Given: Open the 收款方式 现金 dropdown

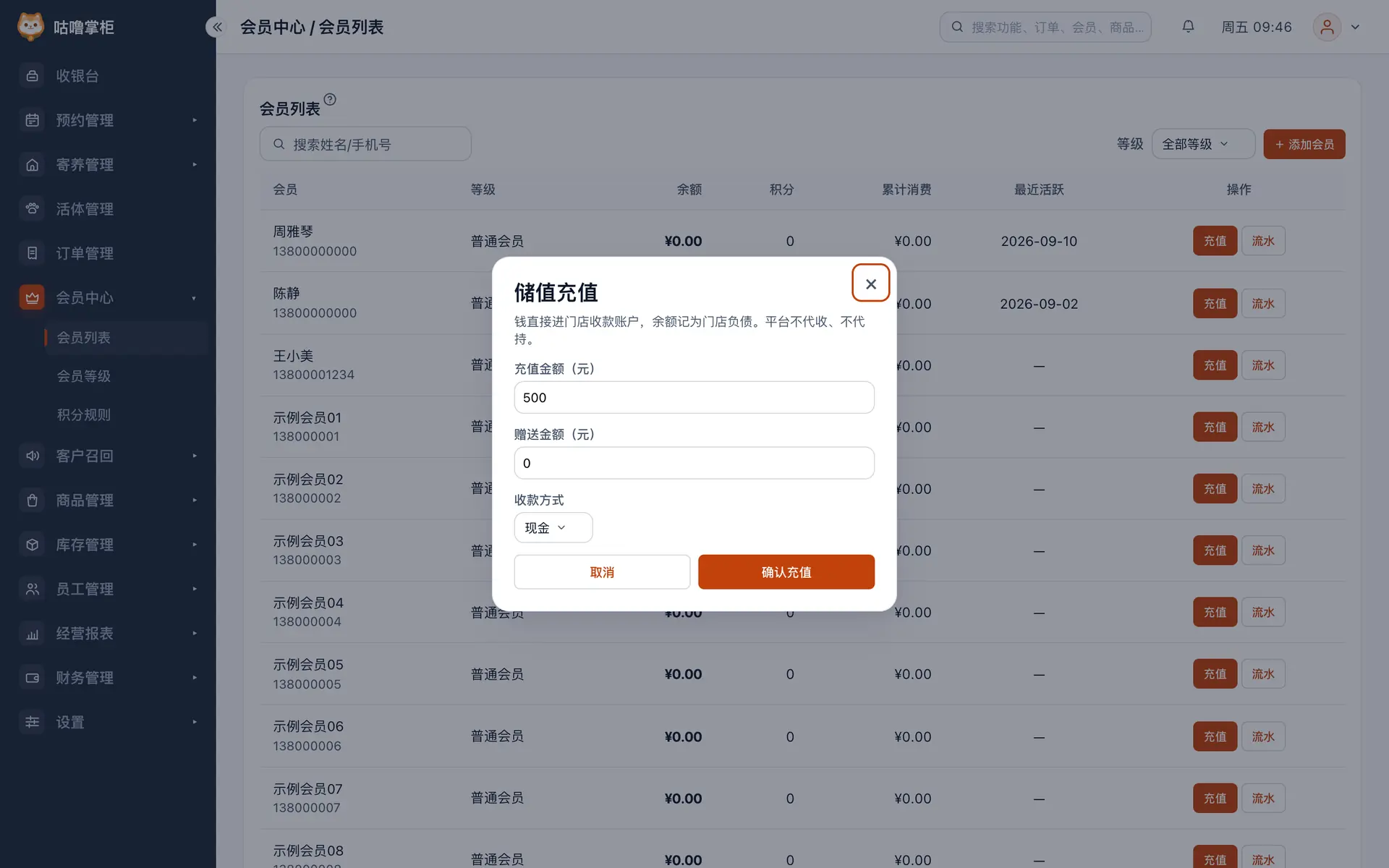Looking at the screenshot, I should coord(553,528).
